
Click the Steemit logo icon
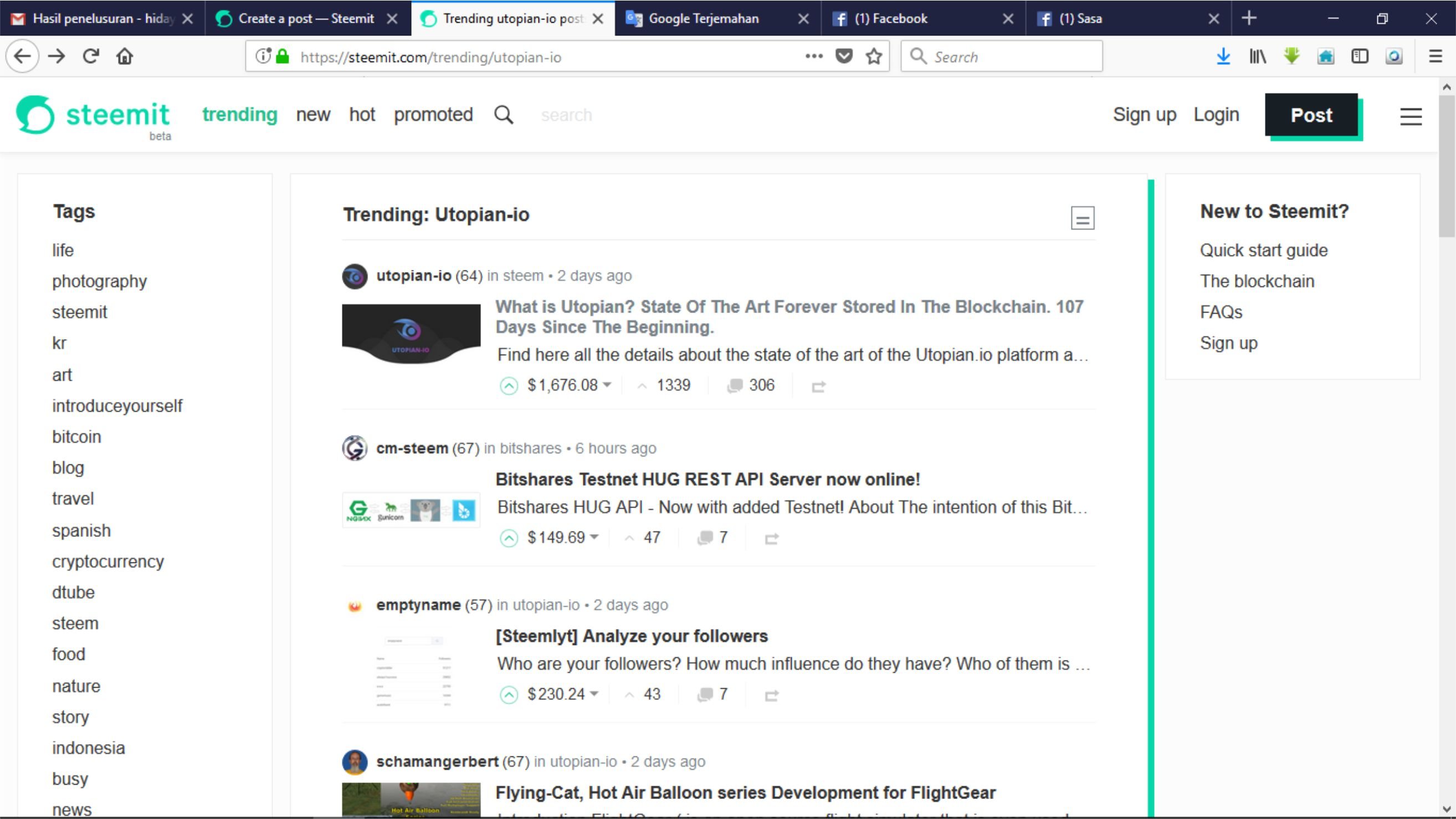(x=35, y=115)
